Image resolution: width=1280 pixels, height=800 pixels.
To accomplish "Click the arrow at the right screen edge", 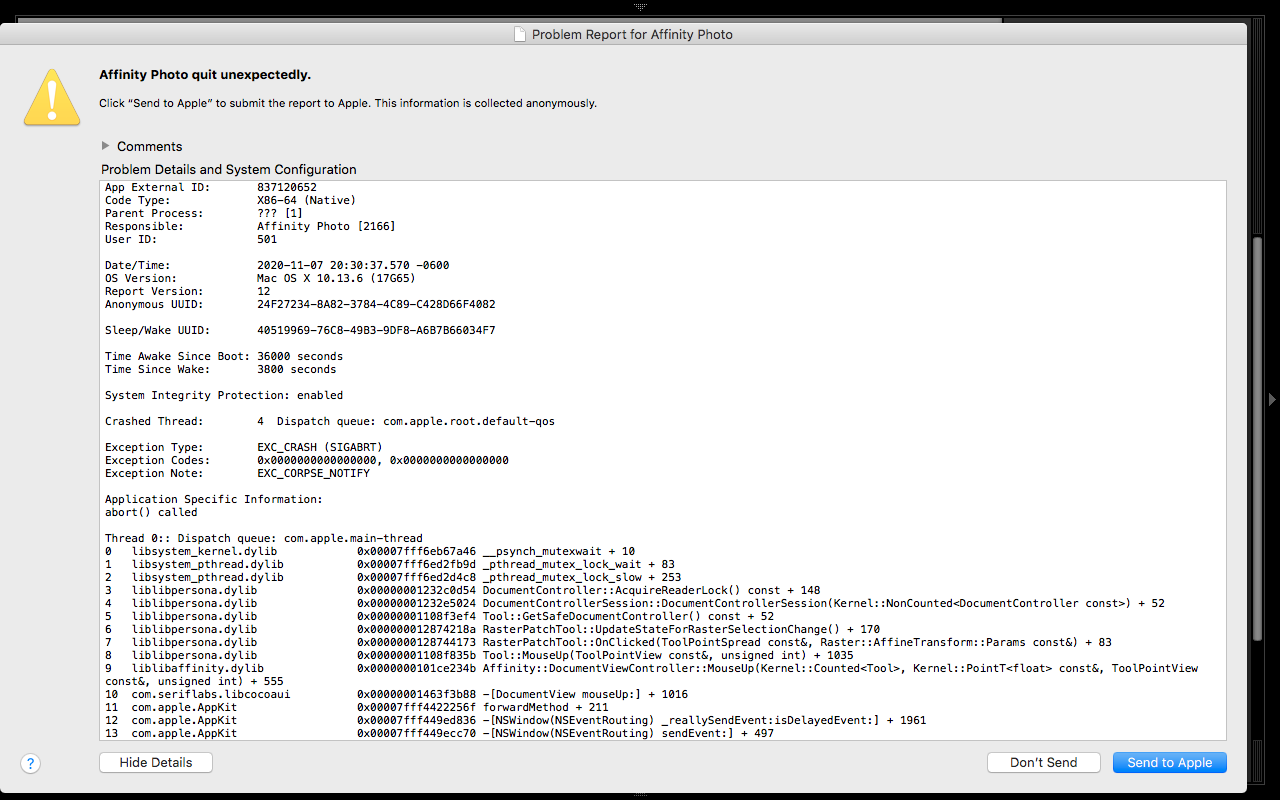I will click(1272, 399).
